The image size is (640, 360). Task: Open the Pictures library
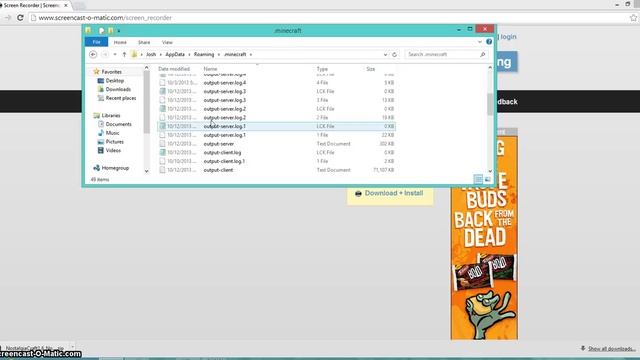[x=114, y=142]
